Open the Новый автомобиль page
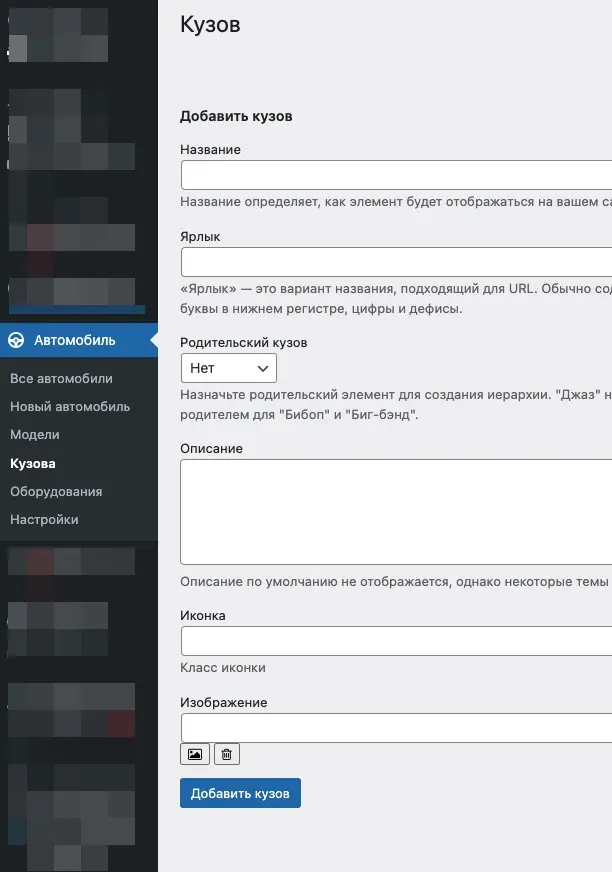Screen dimensions: 612x872 [70, 407]
